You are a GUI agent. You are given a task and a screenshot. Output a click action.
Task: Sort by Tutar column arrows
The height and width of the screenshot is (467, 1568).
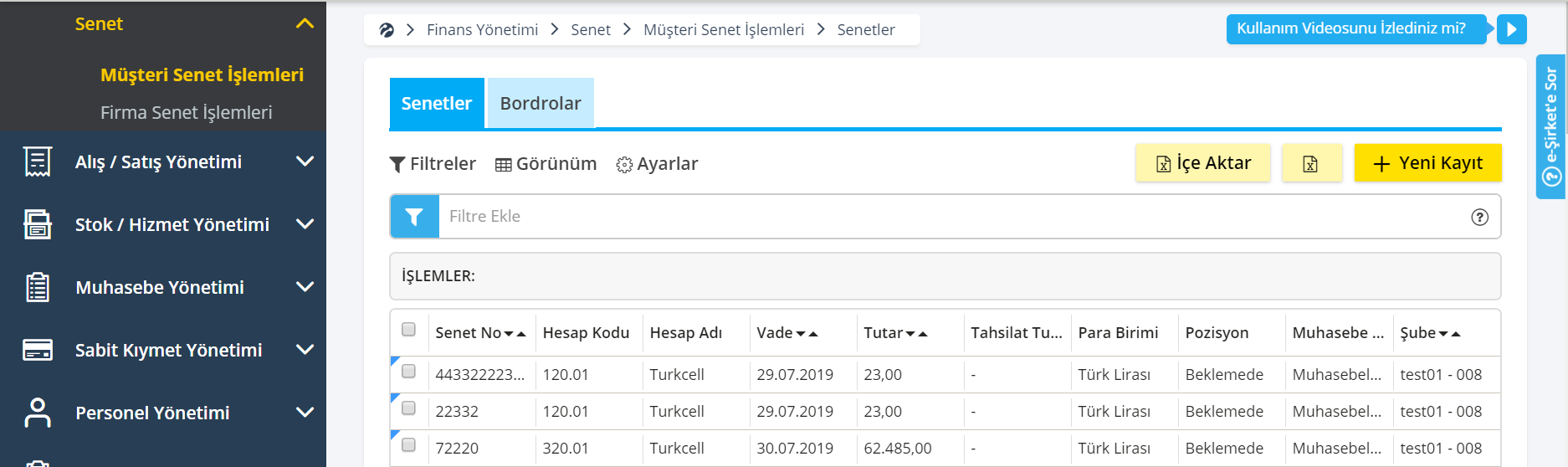pyautogui.click(x=916, y=334)
